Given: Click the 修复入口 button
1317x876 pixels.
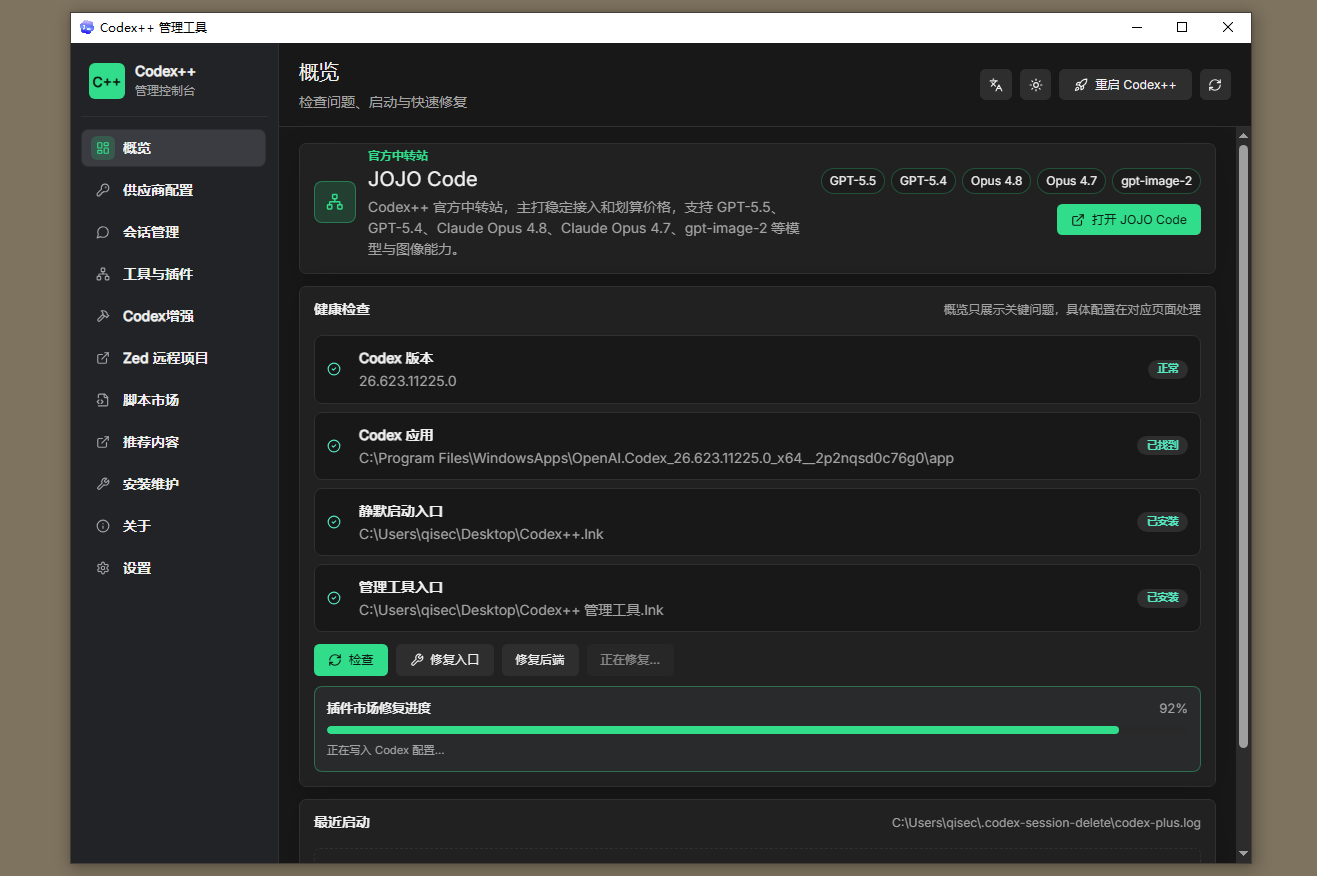Looking at the screenshot, I should 445,660.
